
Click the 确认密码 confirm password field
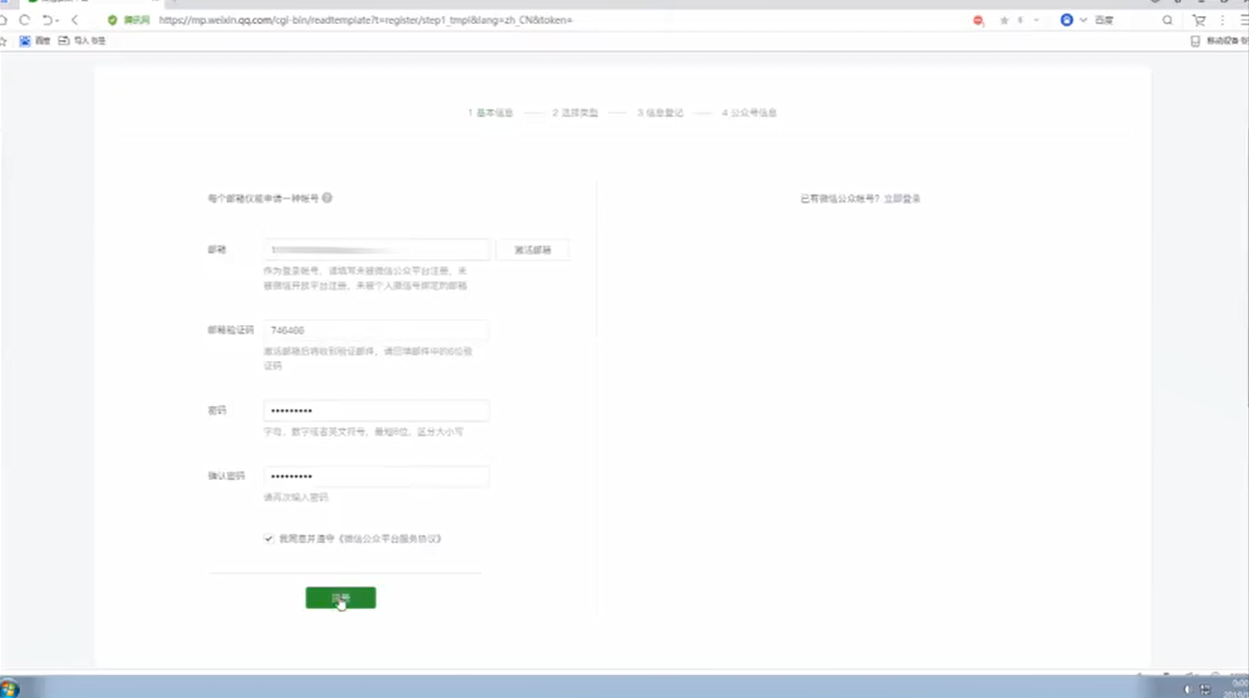376,477
